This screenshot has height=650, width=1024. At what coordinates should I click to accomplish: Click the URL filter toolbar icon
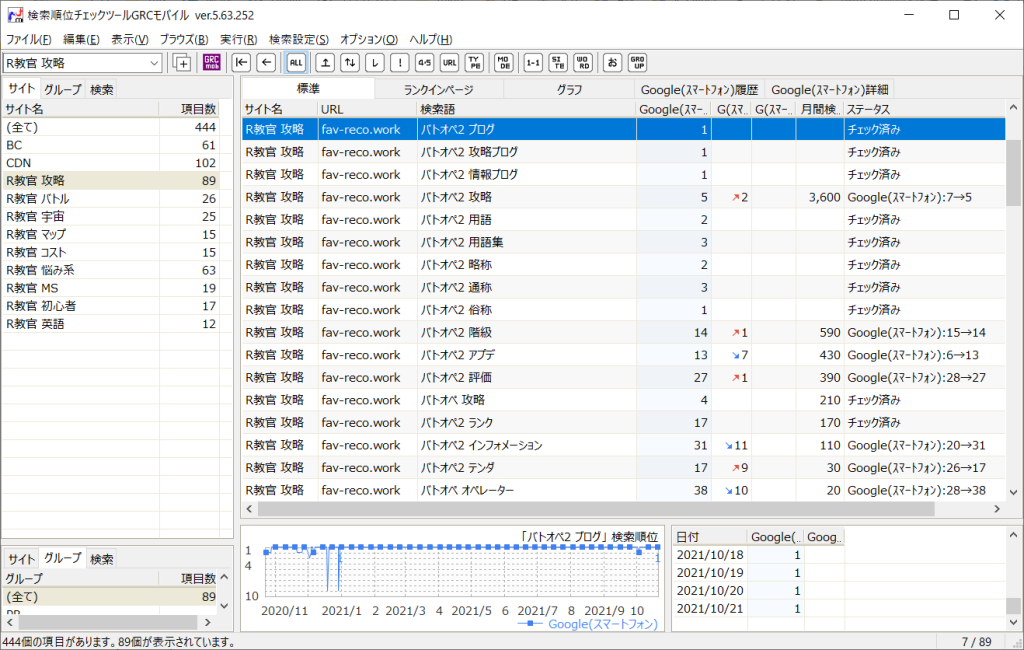450,63
